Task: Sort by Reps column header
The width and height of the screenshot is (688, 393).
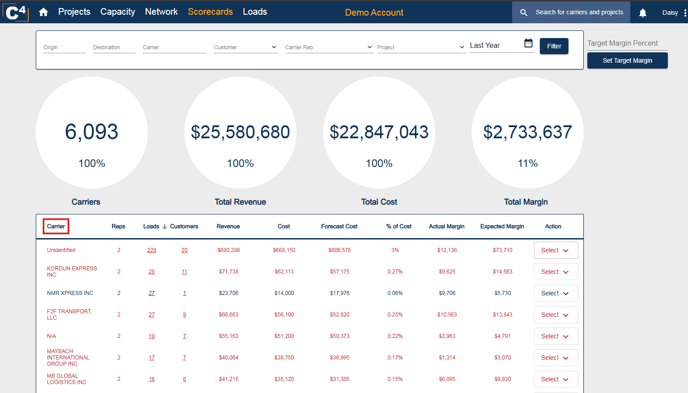Action: pyautogui.click(x=118, y=226)
